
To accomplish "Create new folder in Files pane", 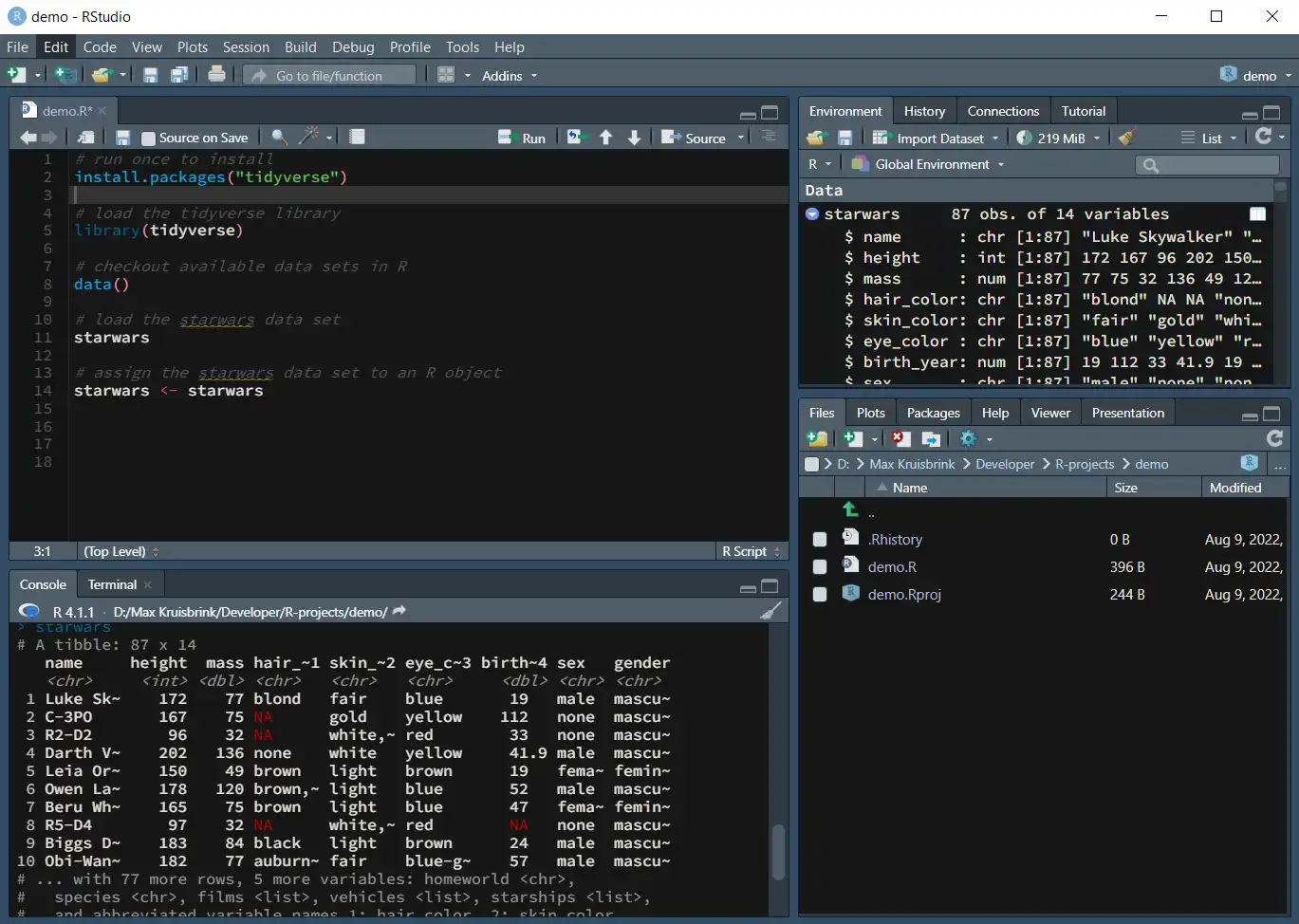I will 816,438.
